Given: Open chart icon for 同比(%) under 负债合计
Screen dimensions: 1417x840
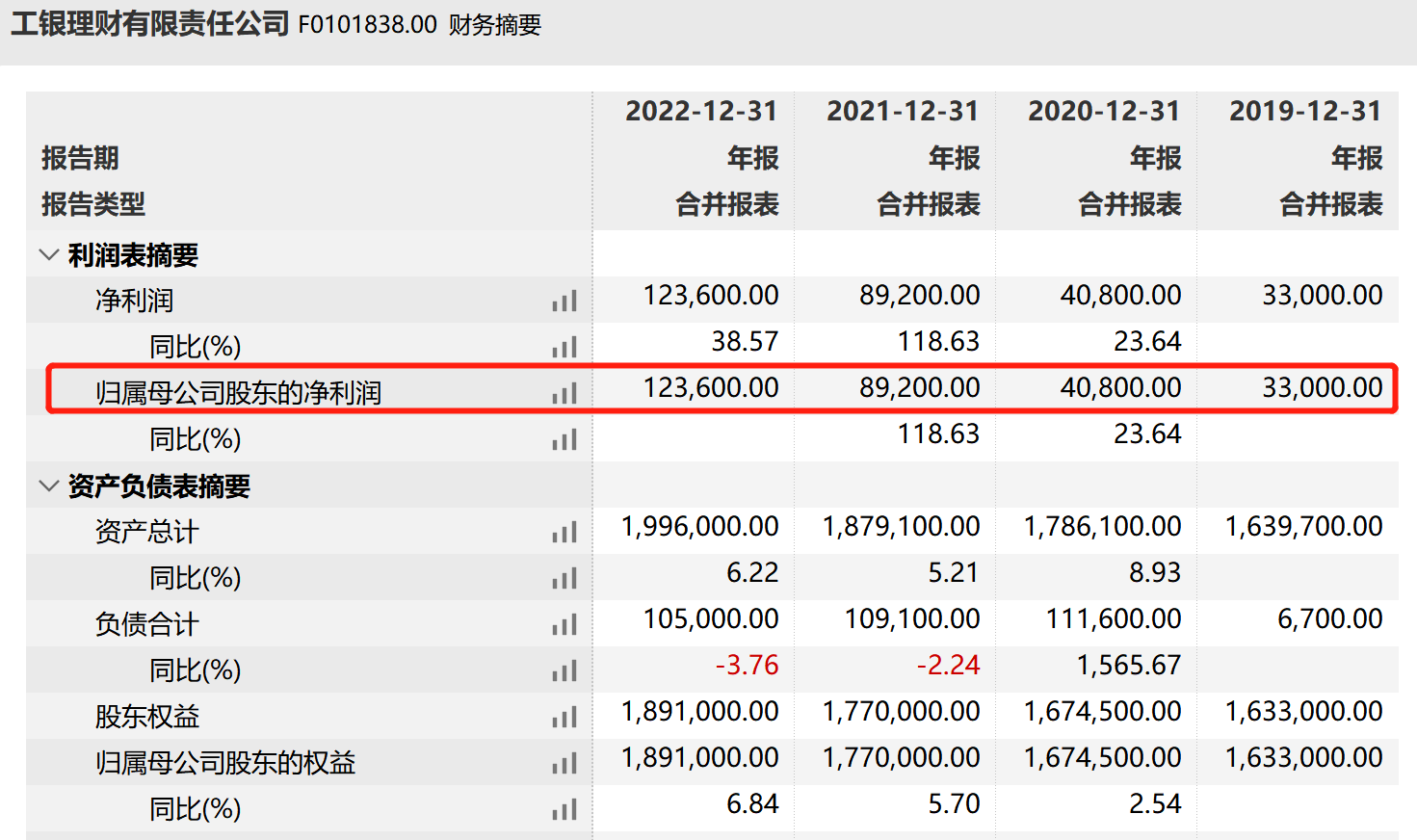Looking at the screenshot, I should click(x=564, y=670).
